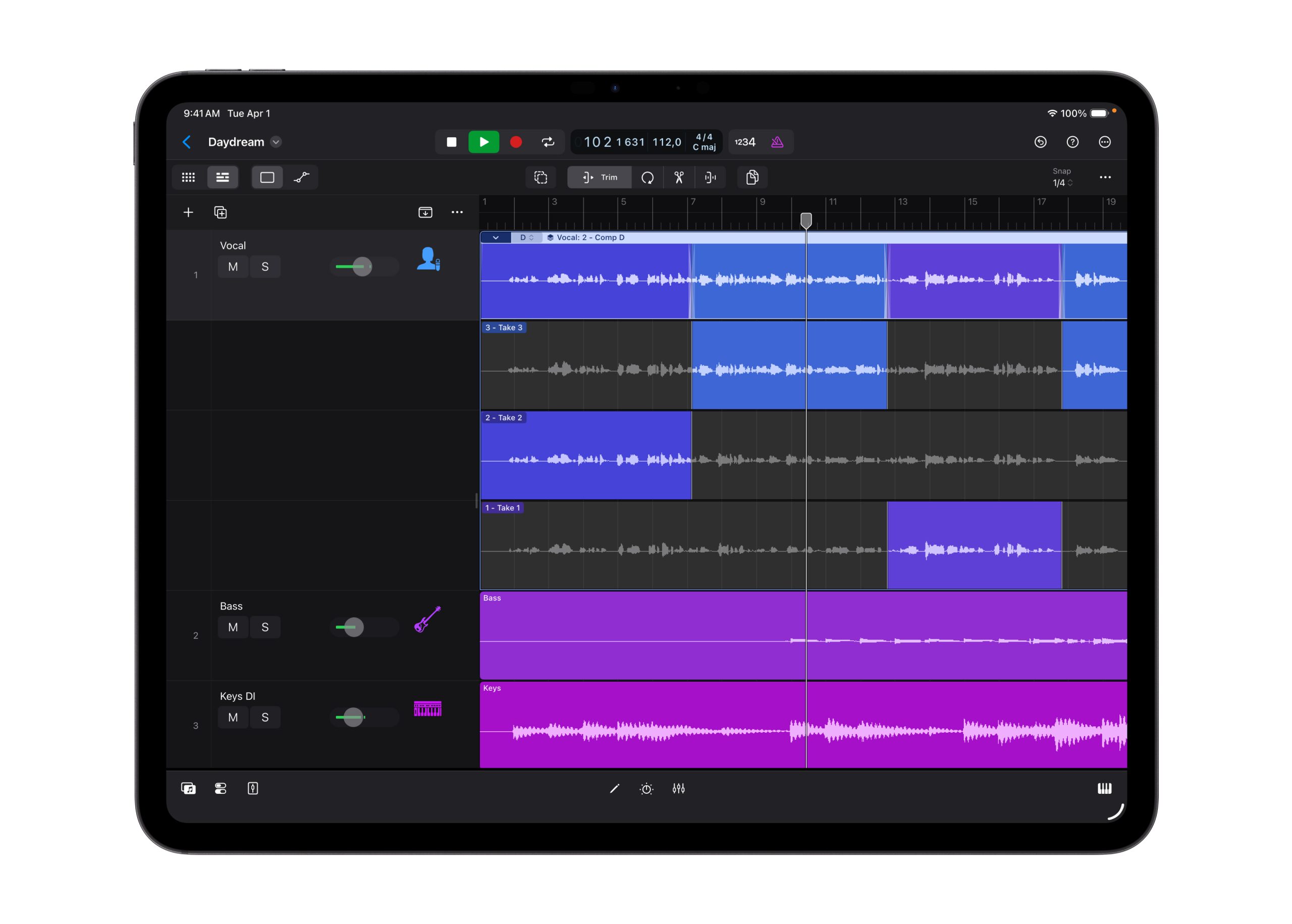Collapse the vocal take lanes

(x=495, y=237)
